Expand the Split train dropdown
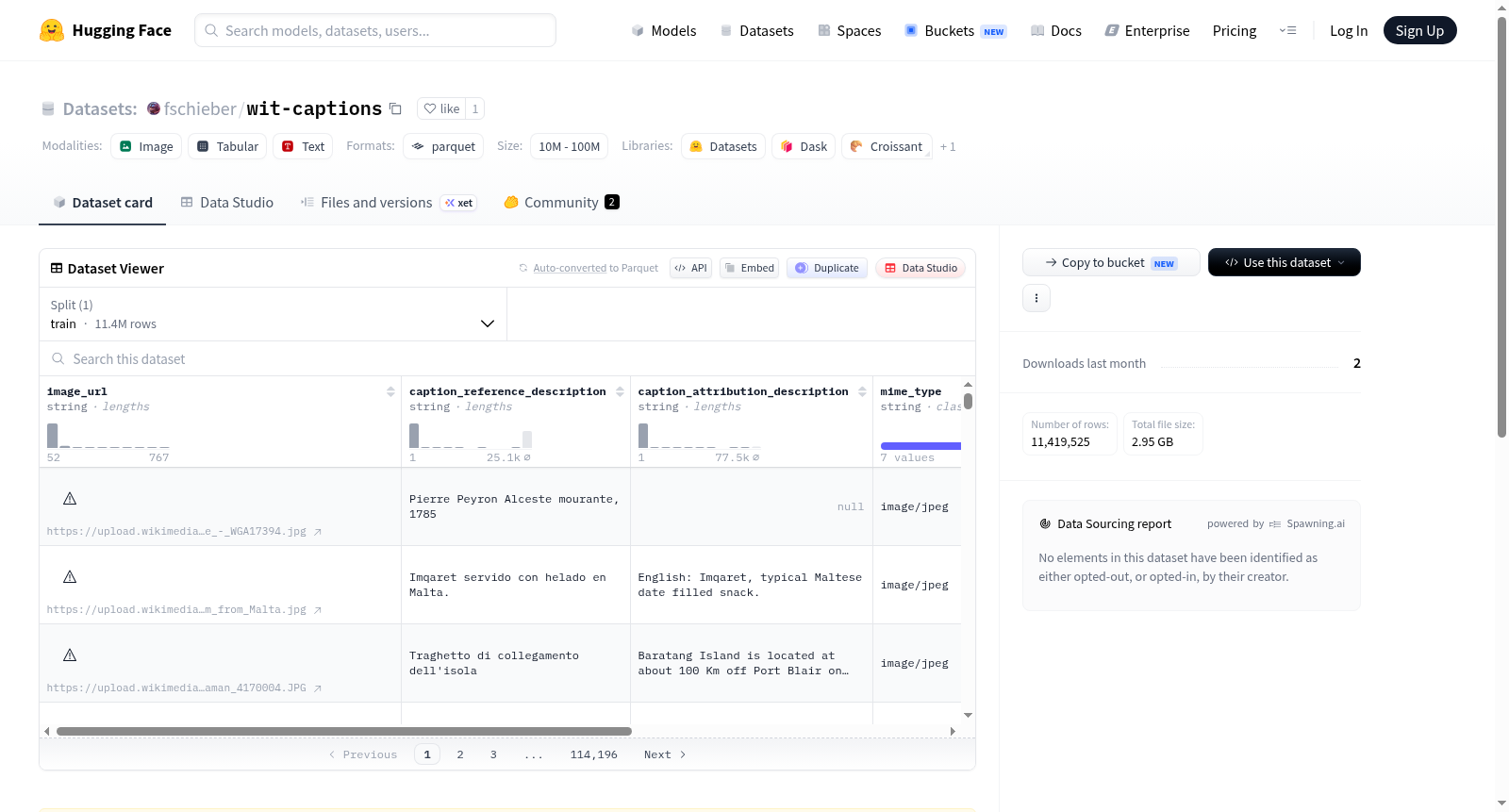The image size is (1509, 812). pyautogui.click(x=274, y=314)
